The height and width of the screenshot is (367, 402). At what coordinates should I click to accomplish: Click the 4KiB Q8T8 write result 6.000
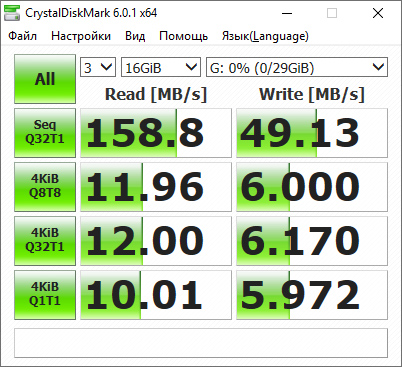(312, 187)
